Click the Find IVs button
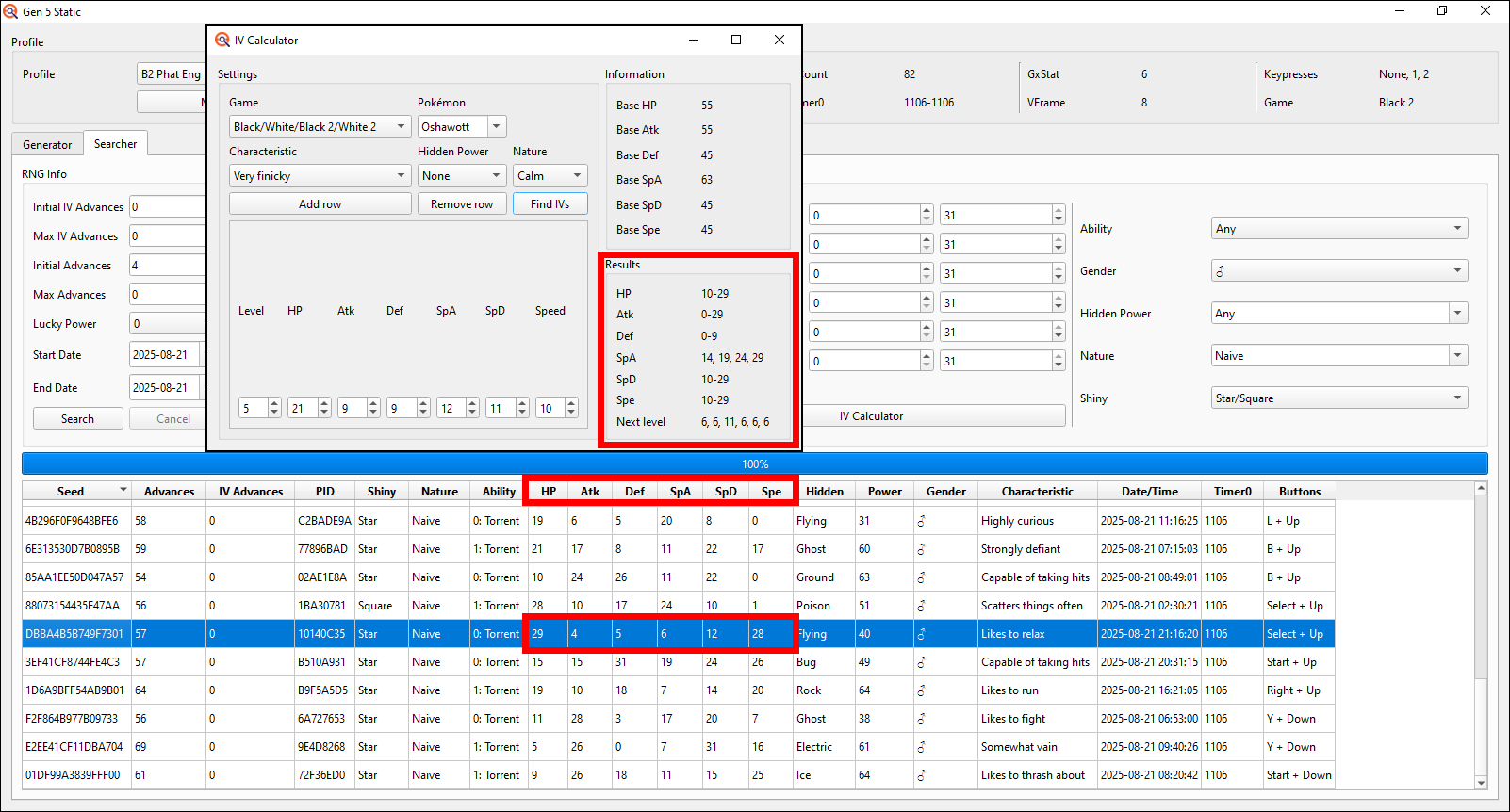The width and height of the screenshot is (1510, 812). point(550,203)
